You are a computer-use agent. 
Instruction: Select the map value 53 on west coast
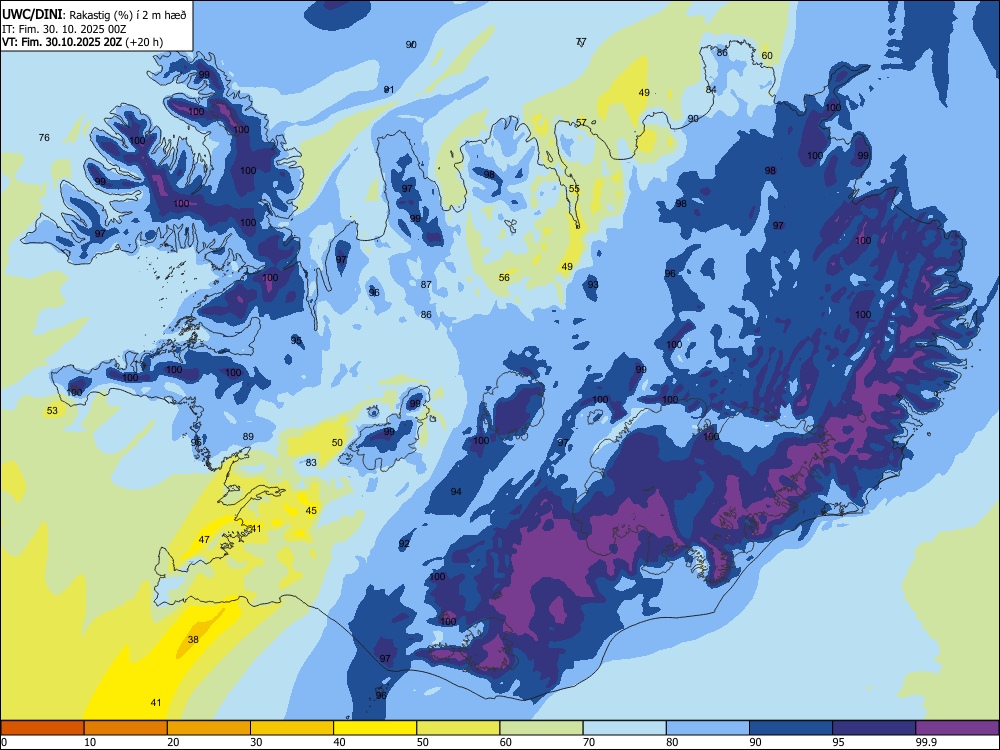52,411
